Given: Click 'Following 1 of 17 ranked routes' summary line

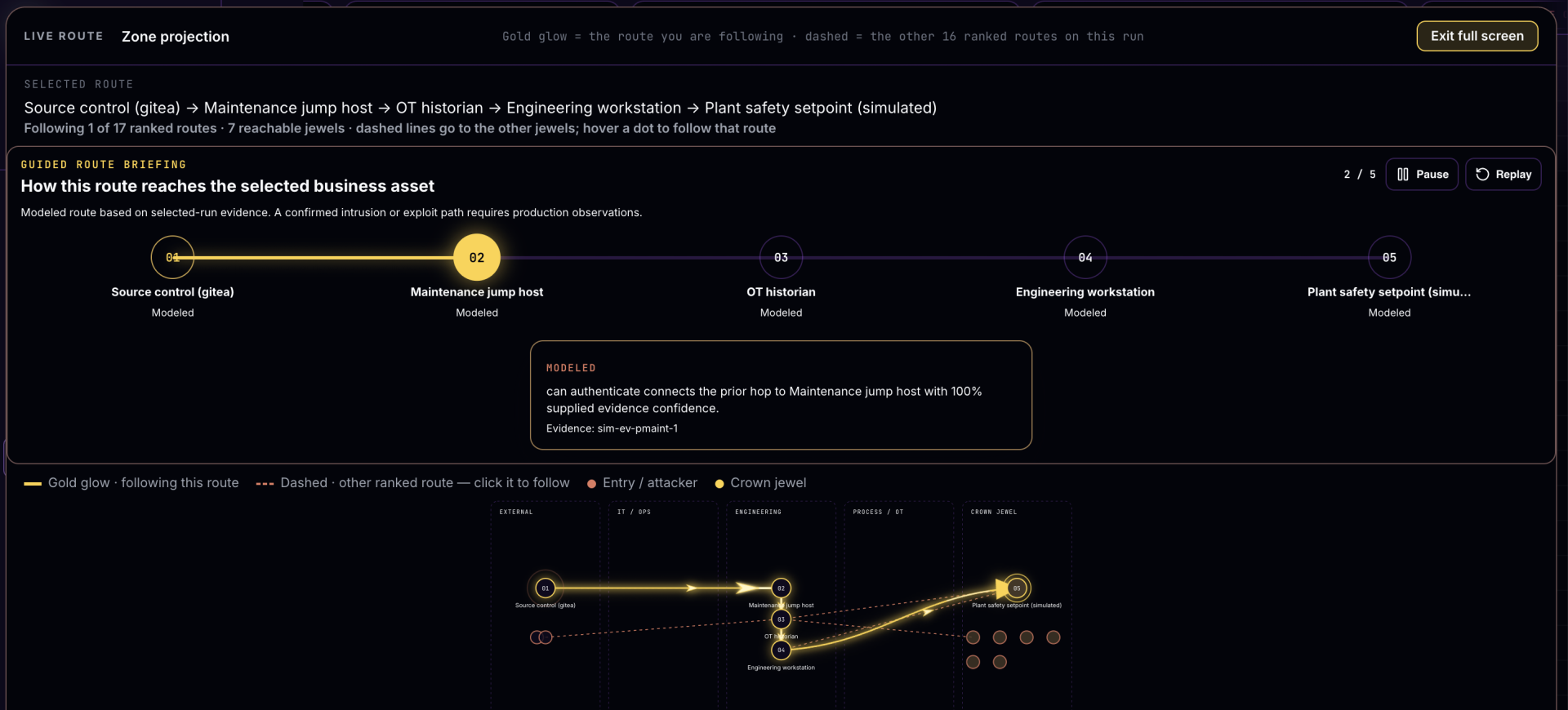Looking at the screenshot, I should [x=400, y=128].
